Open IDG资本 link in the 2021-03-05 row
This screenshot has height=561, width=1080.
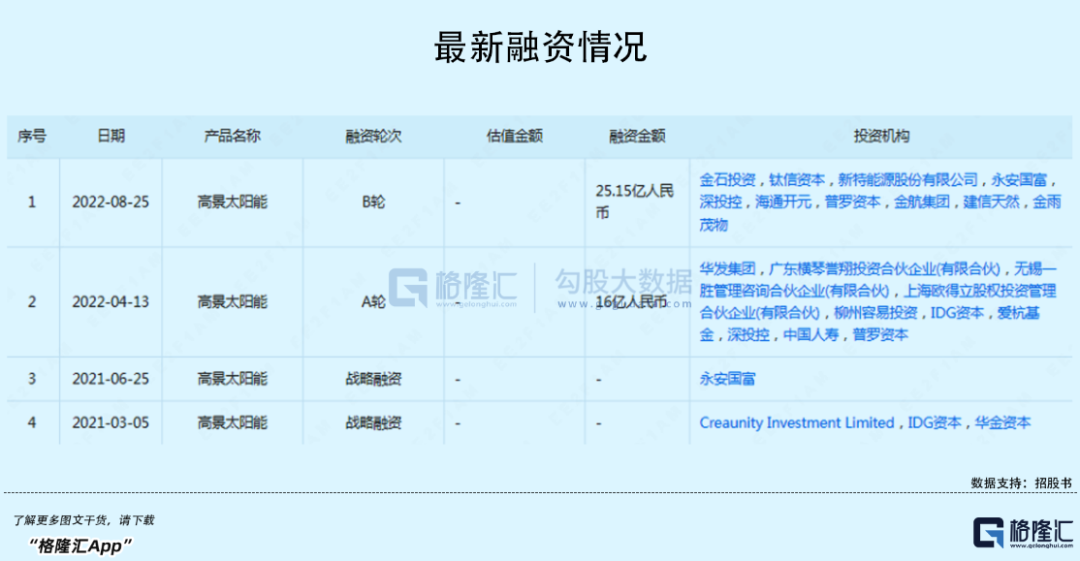[x=934, y=423]
